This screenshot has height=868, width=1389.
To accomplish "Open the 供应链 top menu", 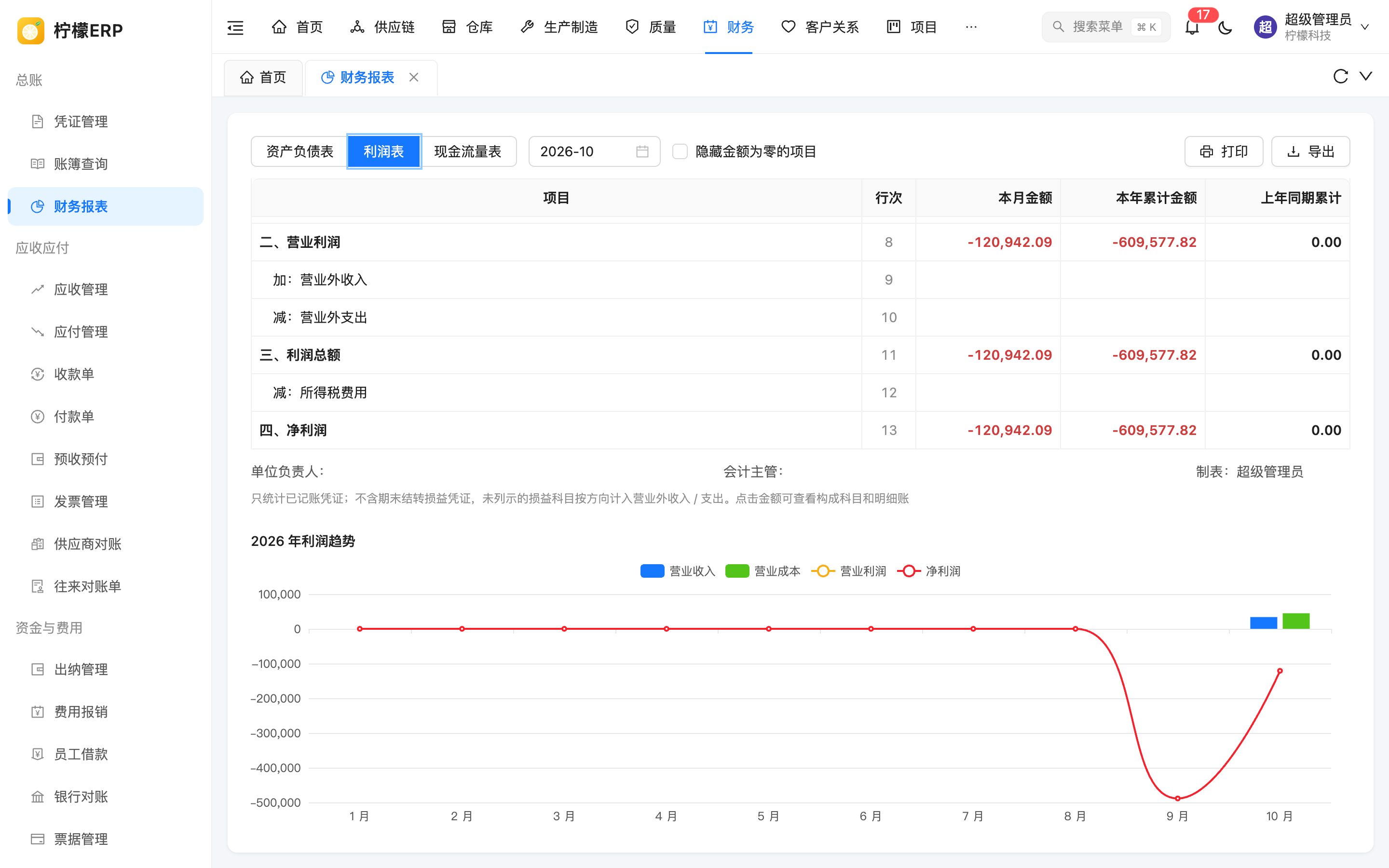I will click(382, 27).
